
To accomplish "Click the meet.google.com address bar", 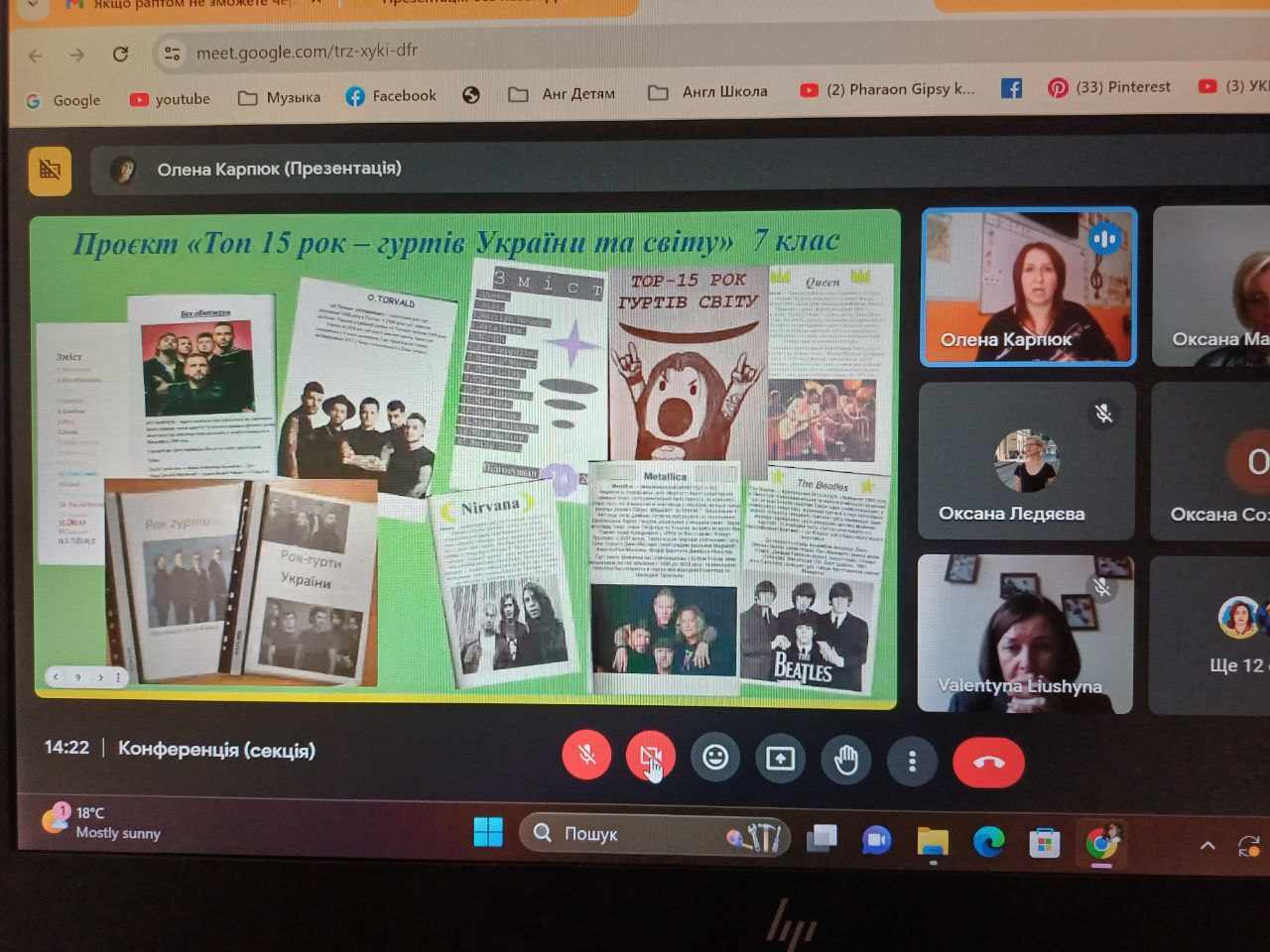I will [307, 51].
